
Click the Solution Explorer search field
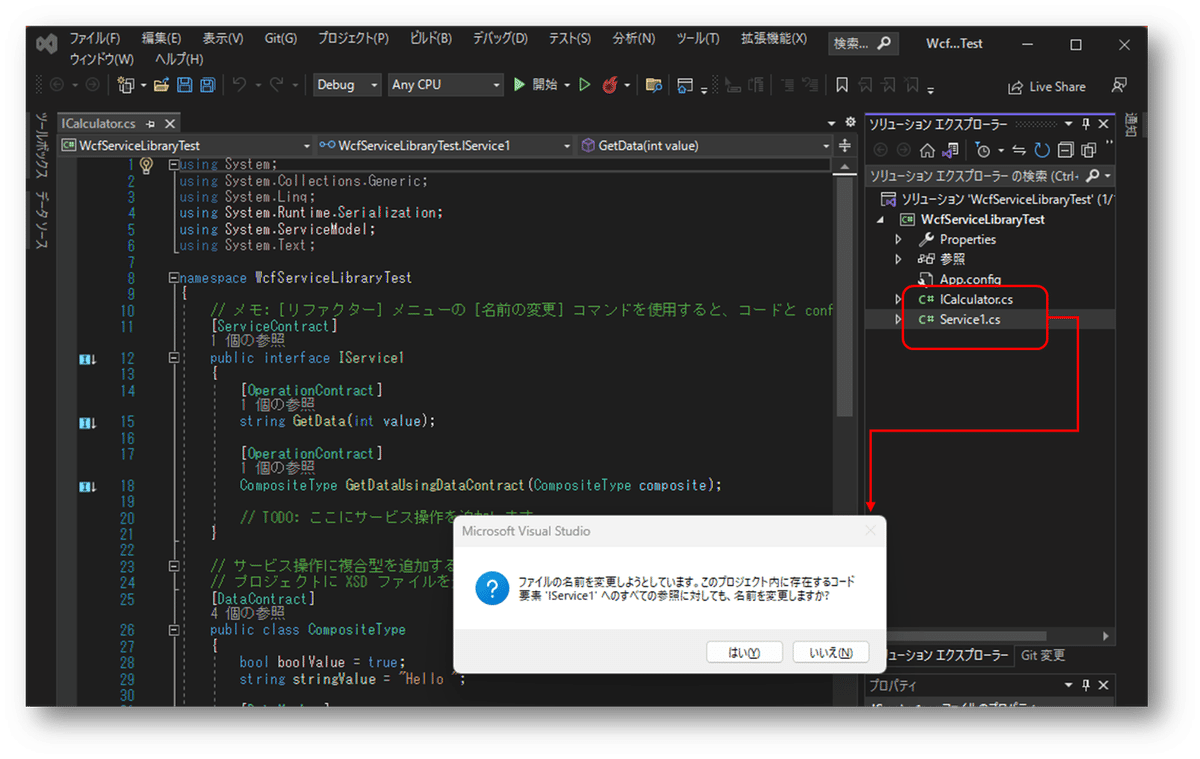pyautogui.click(x=990, y=175)
